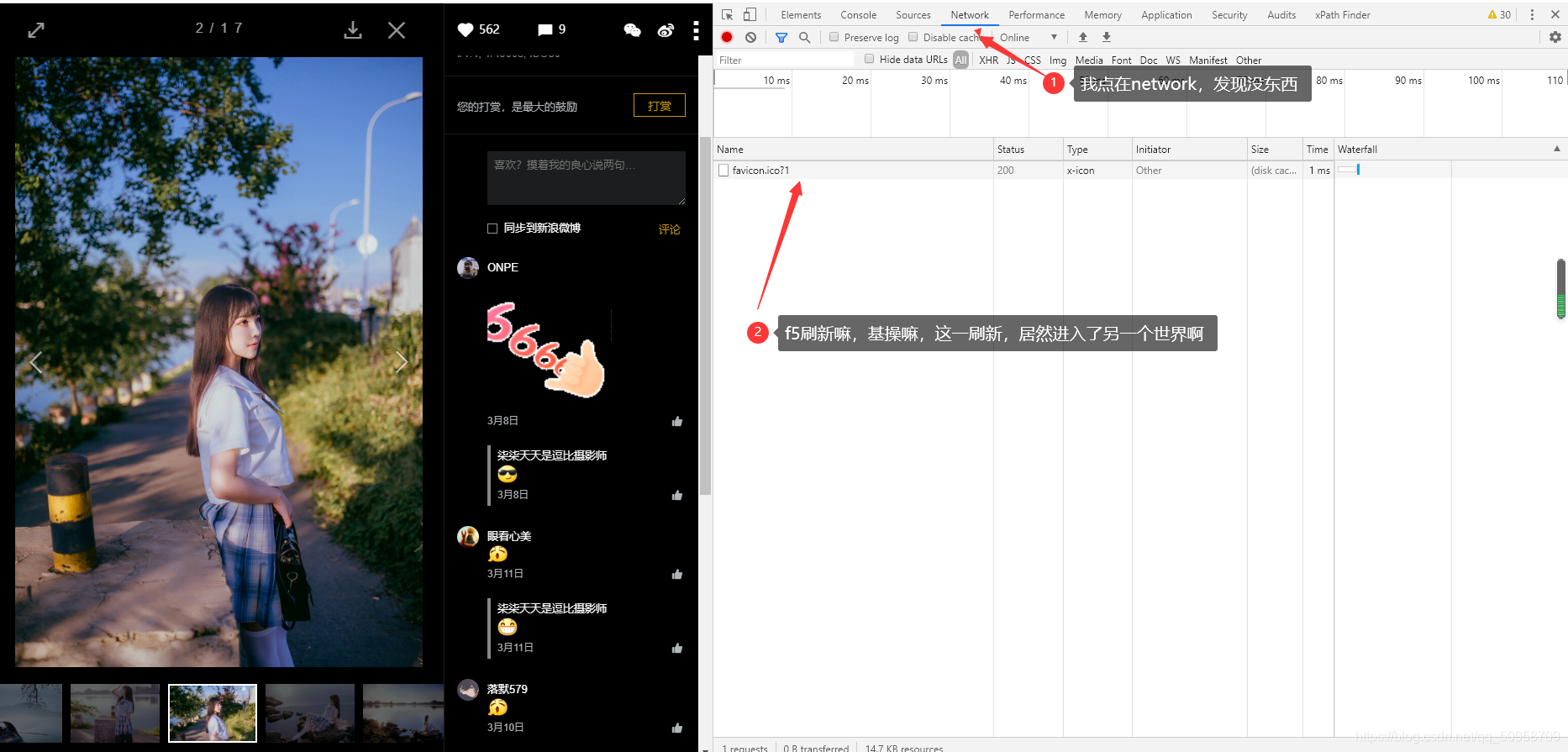Clear the network log
This screenshot has width=1568, height=752.
pyautogui.click(x=750, y=37)
